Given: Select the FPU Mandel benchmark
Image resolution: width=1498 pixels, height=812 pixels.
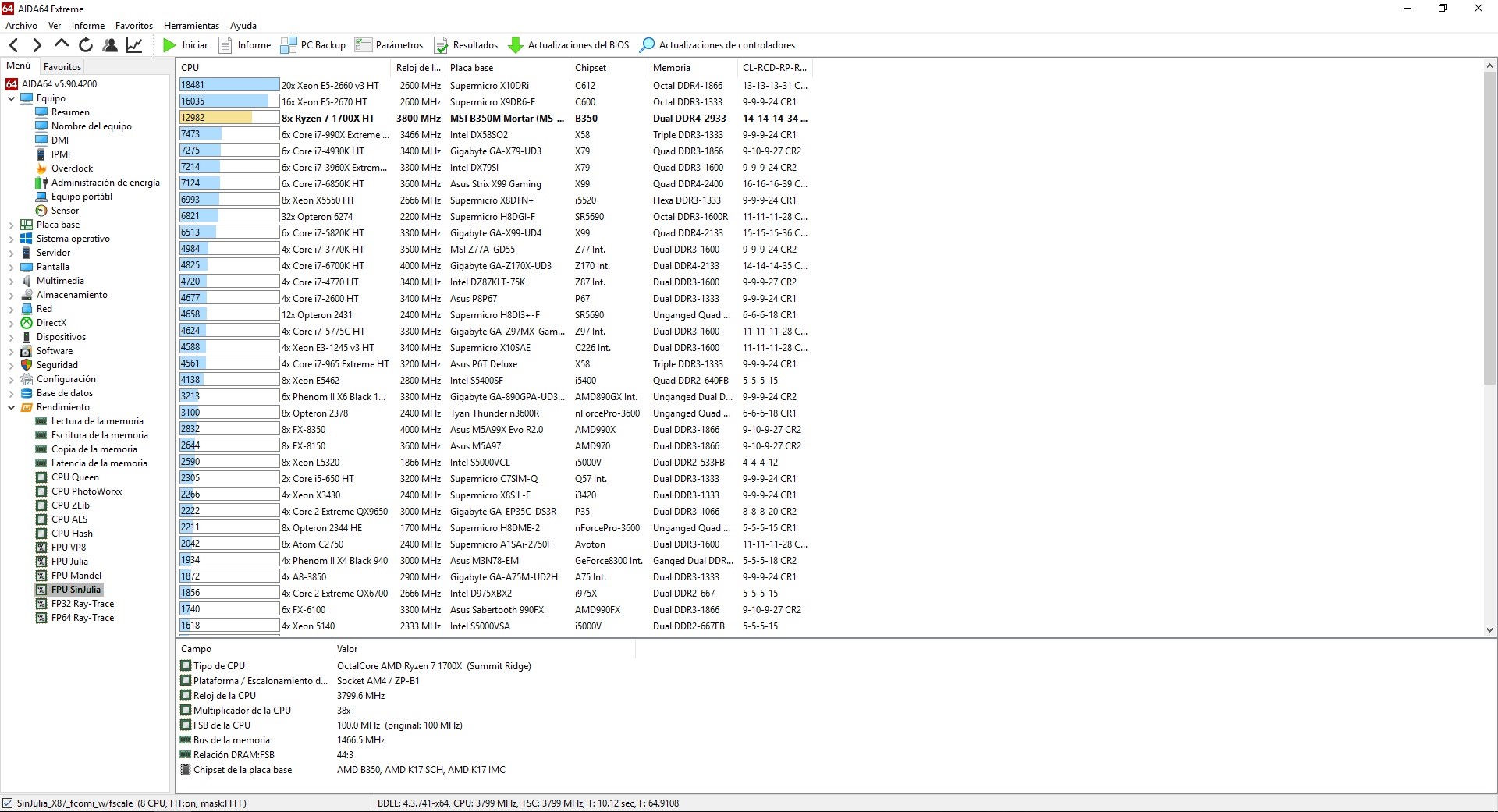Looking at the screenshot, I should pyautogui.click(x=69, y=576).
